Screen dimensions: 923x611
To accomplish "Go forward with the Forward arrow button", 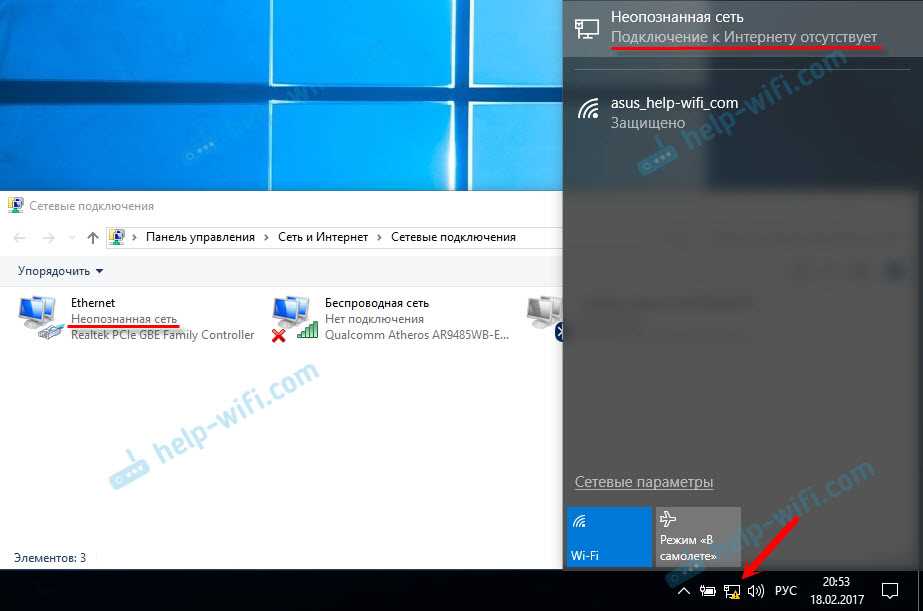I will (49, 238).
